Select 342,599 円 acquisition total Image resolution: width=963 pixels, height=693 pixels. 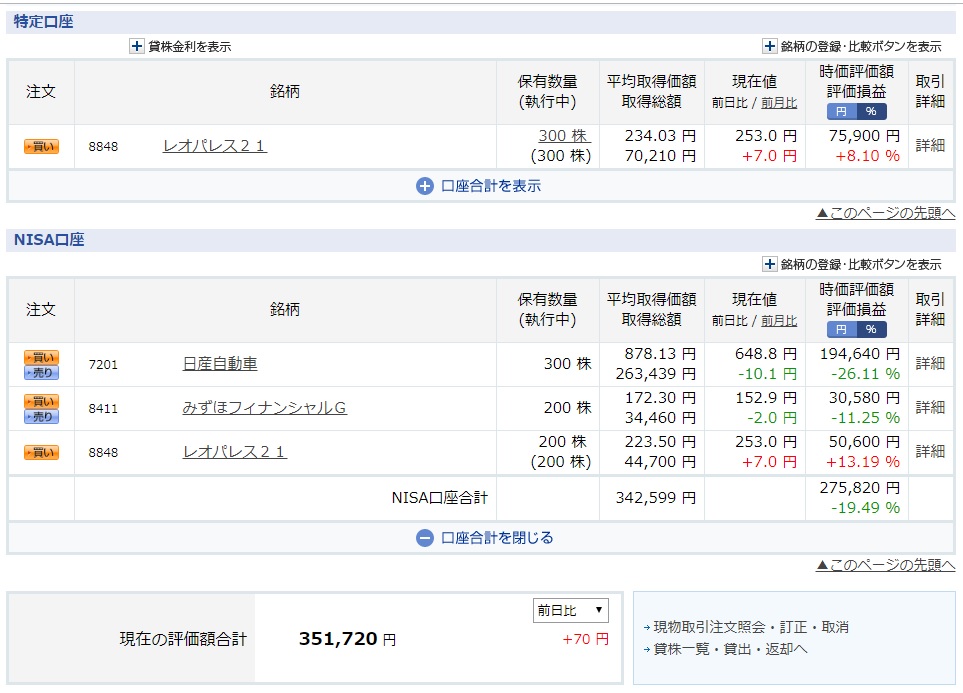(656, 498)
